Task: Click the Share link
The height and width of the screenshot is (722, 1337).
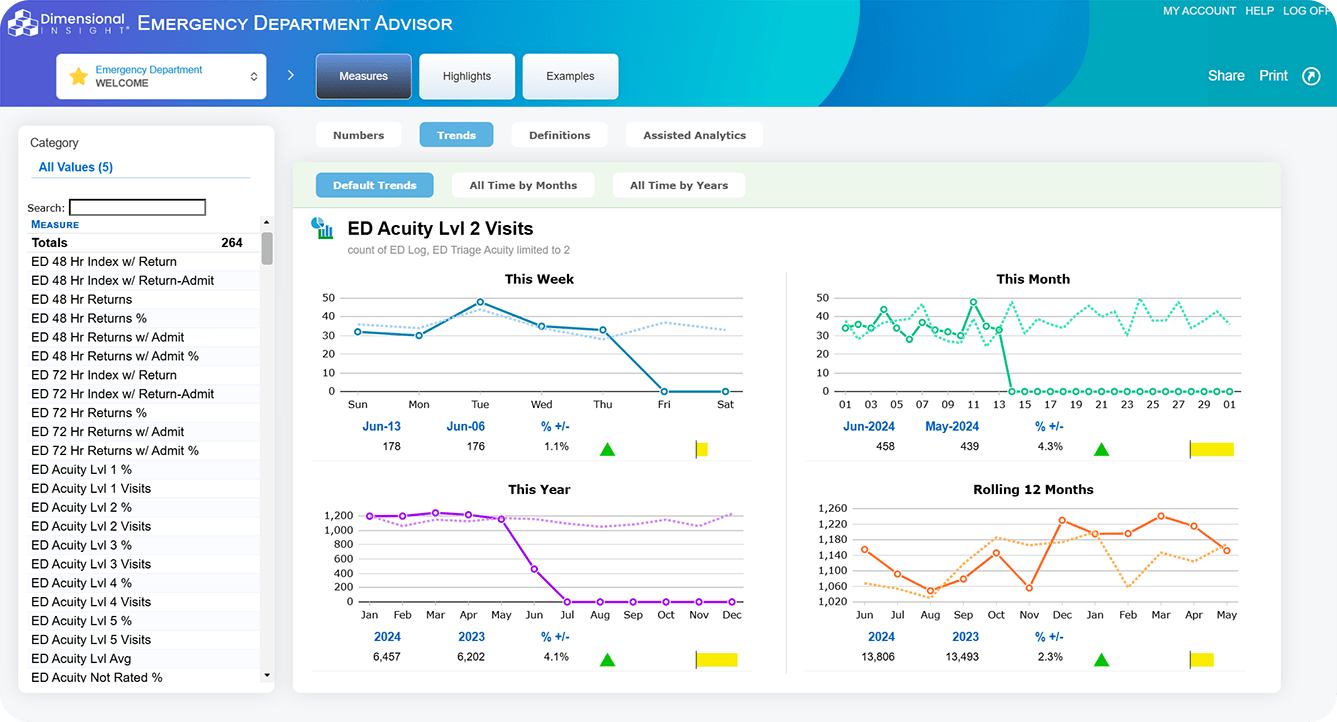Action: [1226, 76]
